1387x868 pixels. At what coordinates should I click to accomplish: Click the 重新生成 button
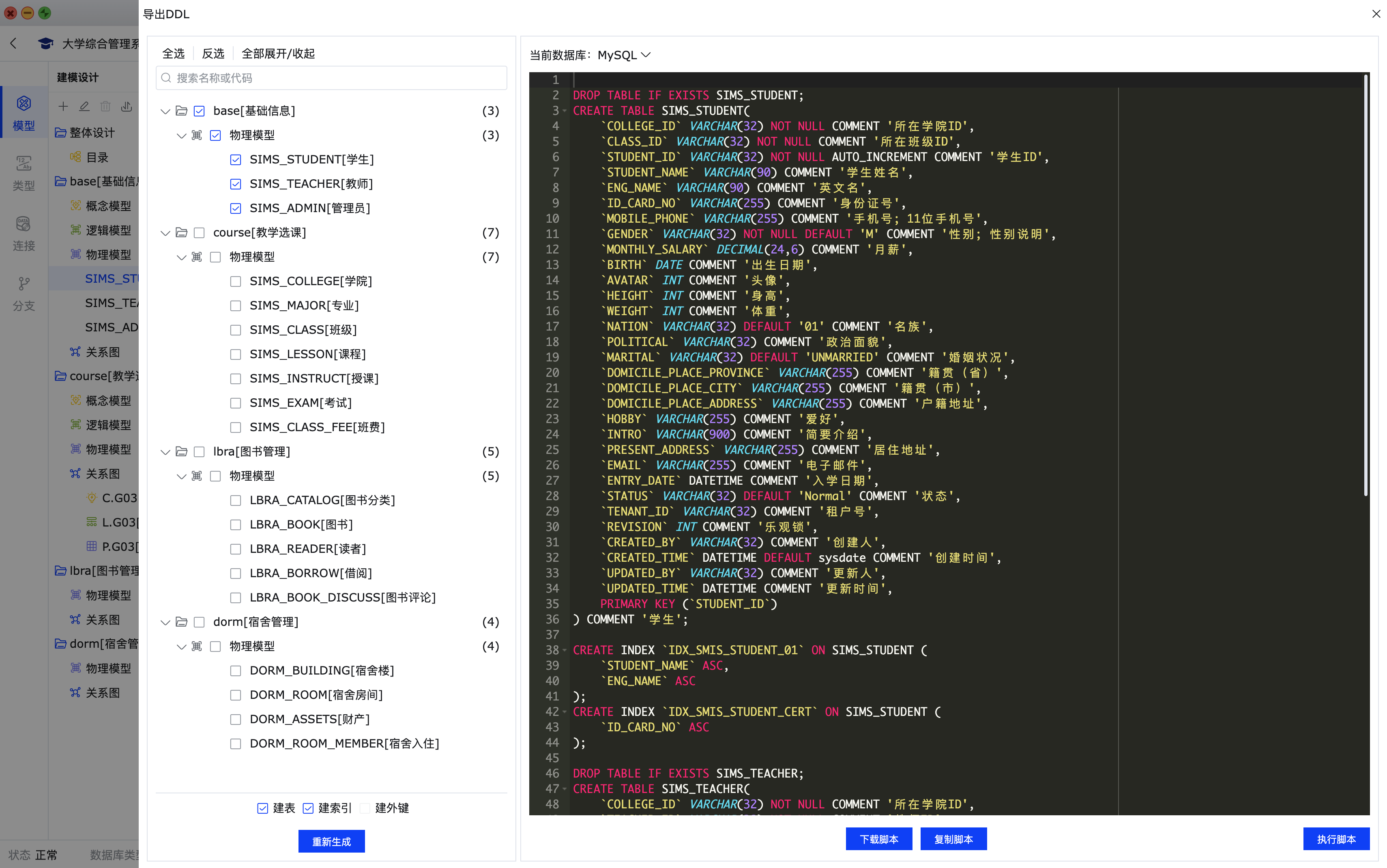coord(331,841)
